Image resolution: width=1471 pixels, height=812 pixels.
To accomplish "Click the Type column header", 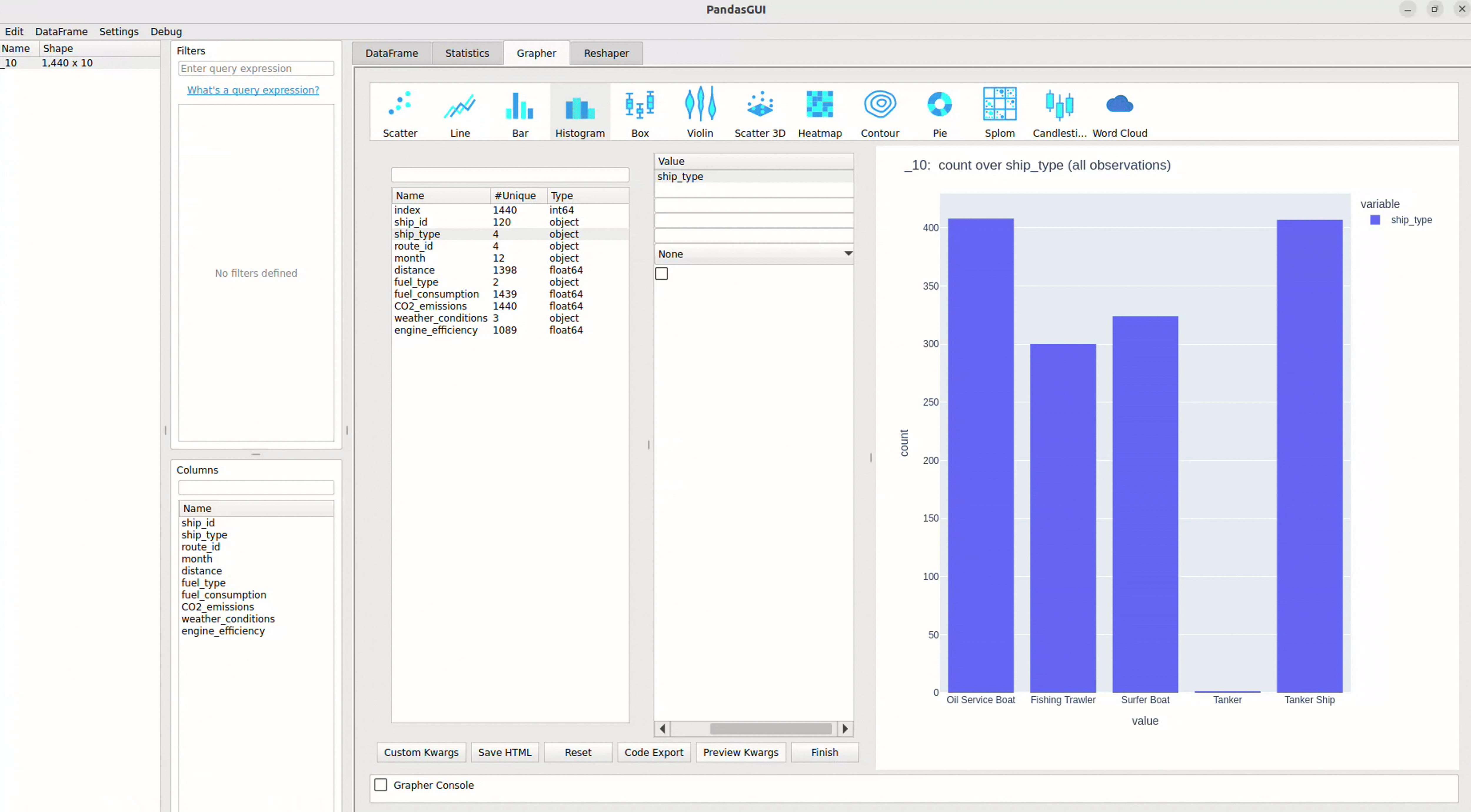I will tap(588, 195).
